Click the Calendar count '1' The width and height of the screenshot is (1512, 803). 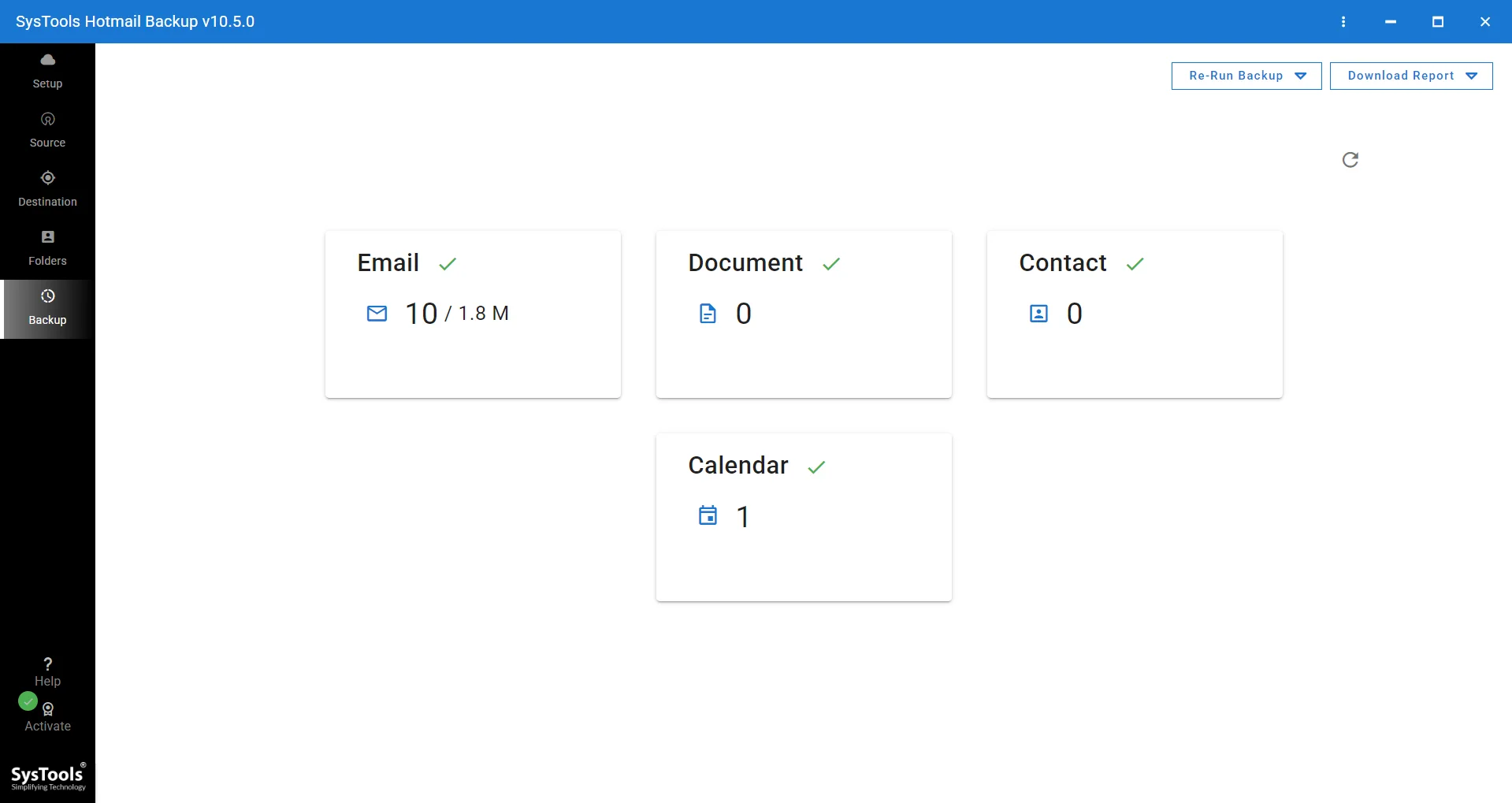743,517
